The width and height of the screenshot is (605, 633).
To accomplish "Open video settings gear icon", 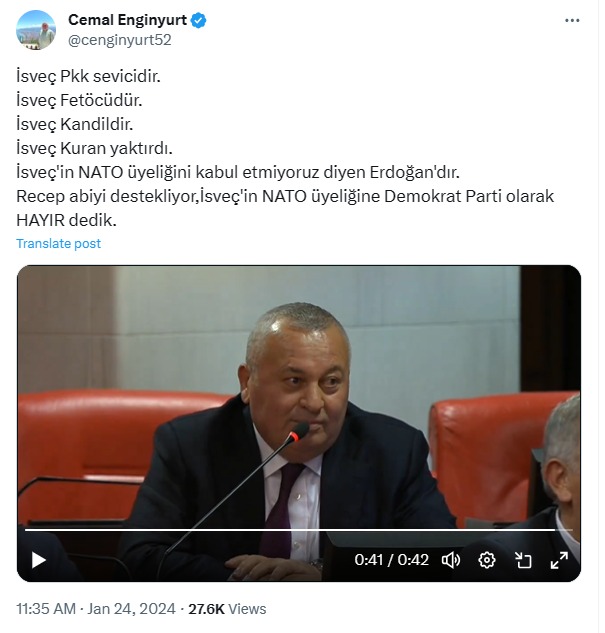I will pyautogui.click(x=487, y=560).
